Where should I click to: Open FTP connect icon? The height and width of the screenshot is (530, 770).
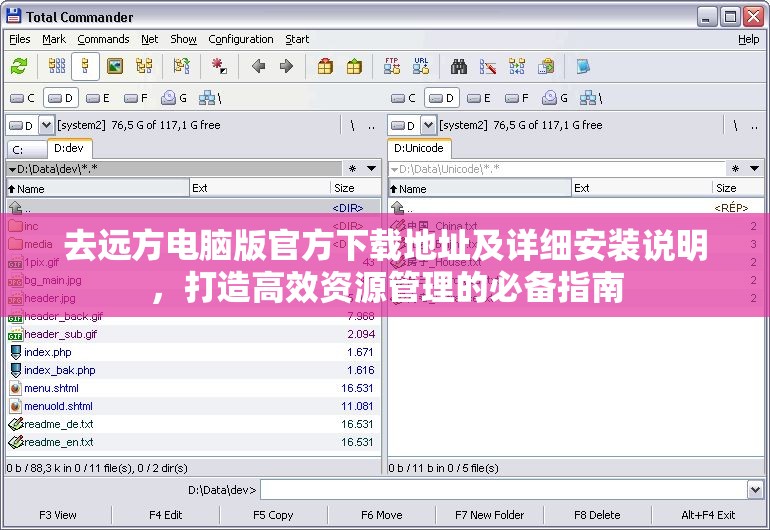click(x=392, y=66)
